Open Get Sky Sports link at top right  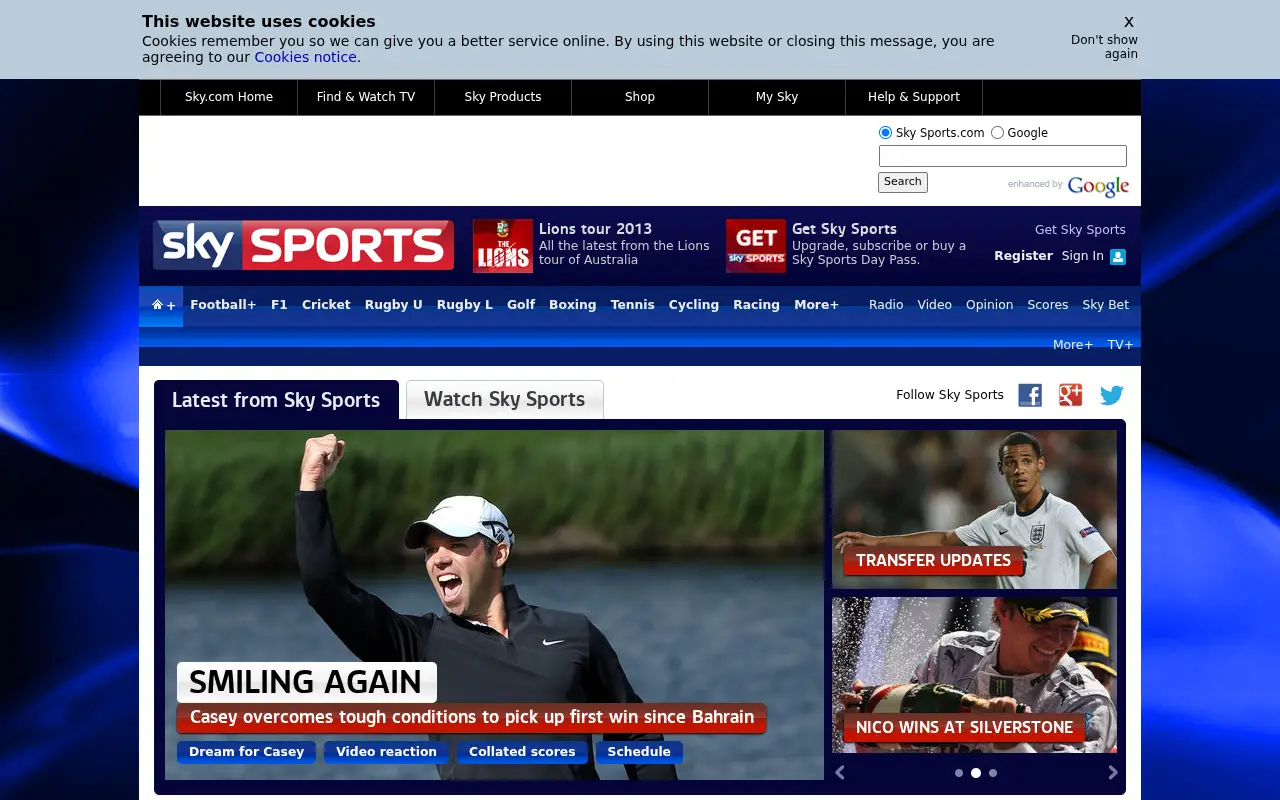click(1080, 230)
